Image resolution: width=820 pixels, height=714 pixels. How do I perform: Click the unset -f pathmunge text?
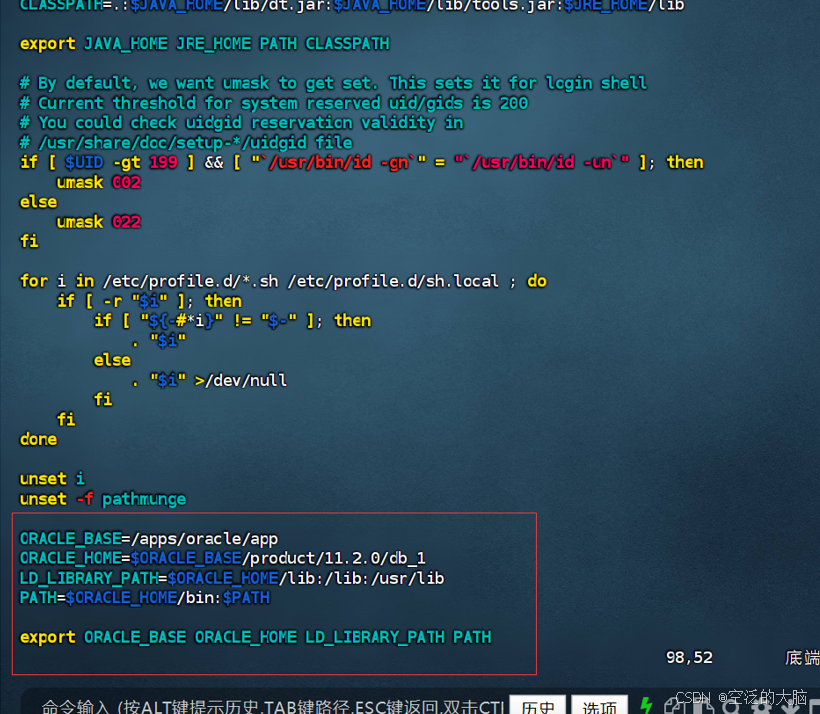point(103,498)
